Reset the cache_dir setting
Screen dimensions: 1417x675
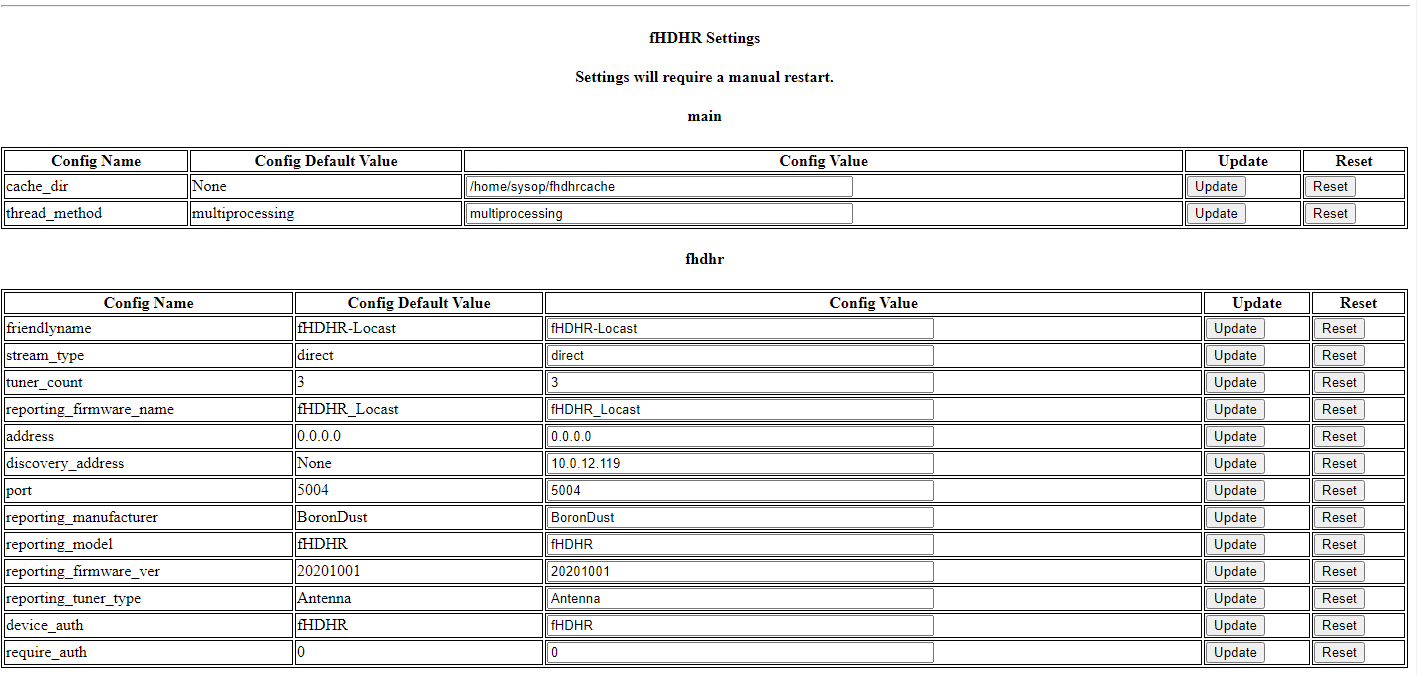coord(1330,187)
